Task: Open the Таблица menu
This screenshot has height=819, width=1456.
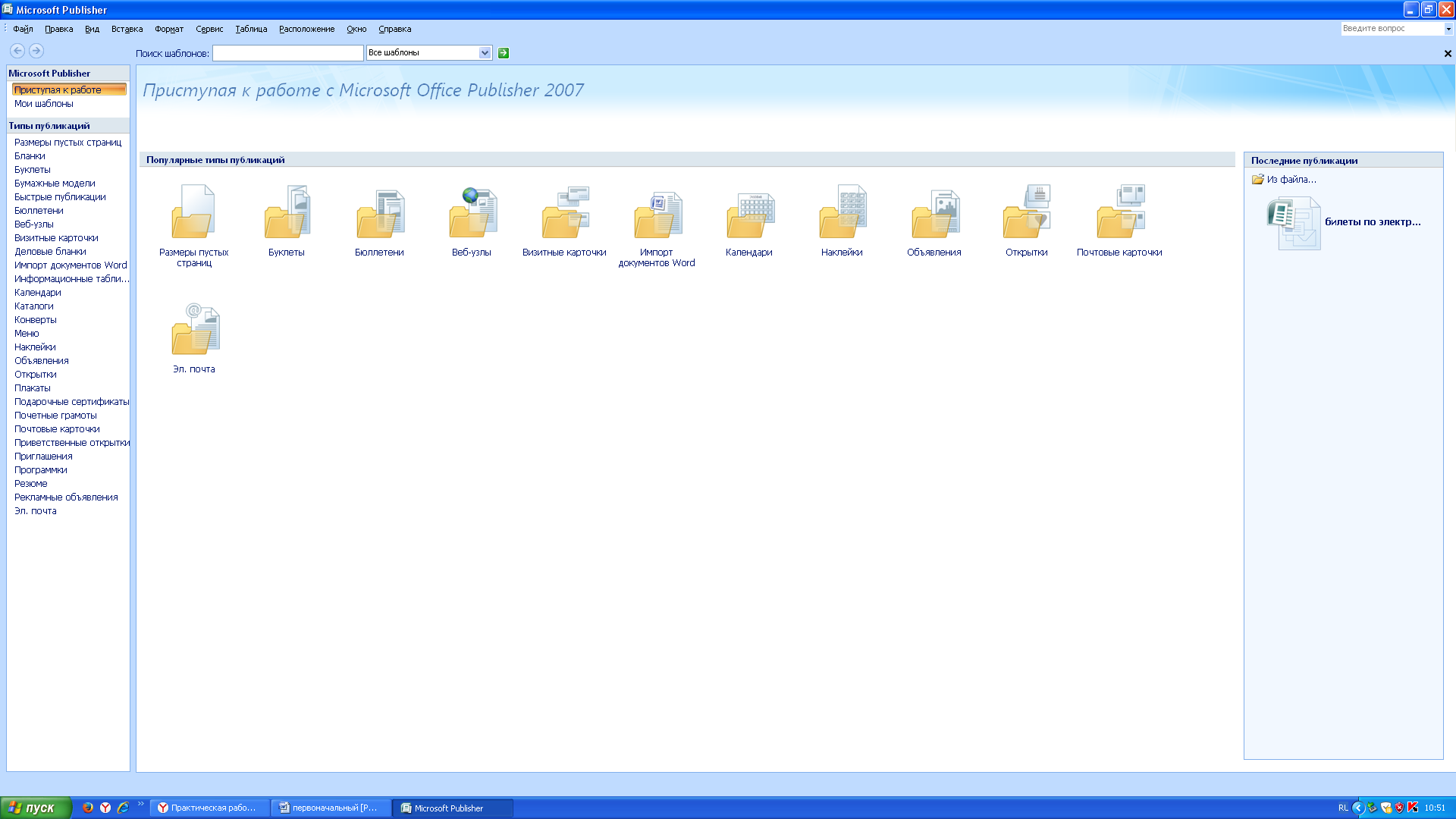Action: pos(251,29)
